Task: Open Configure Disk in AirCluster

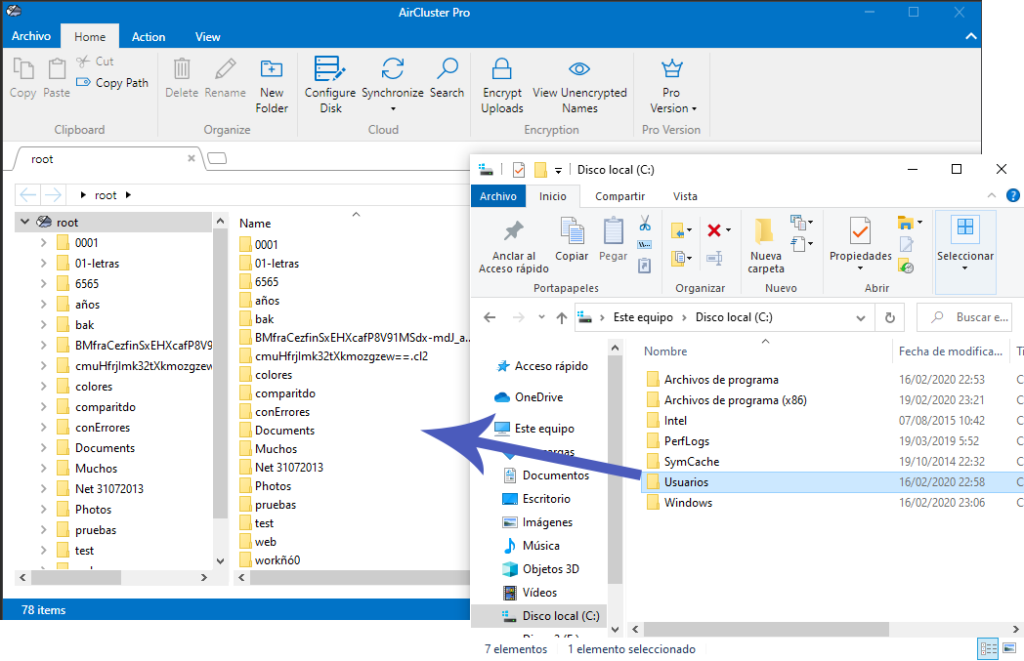Action: pos(330,85)
